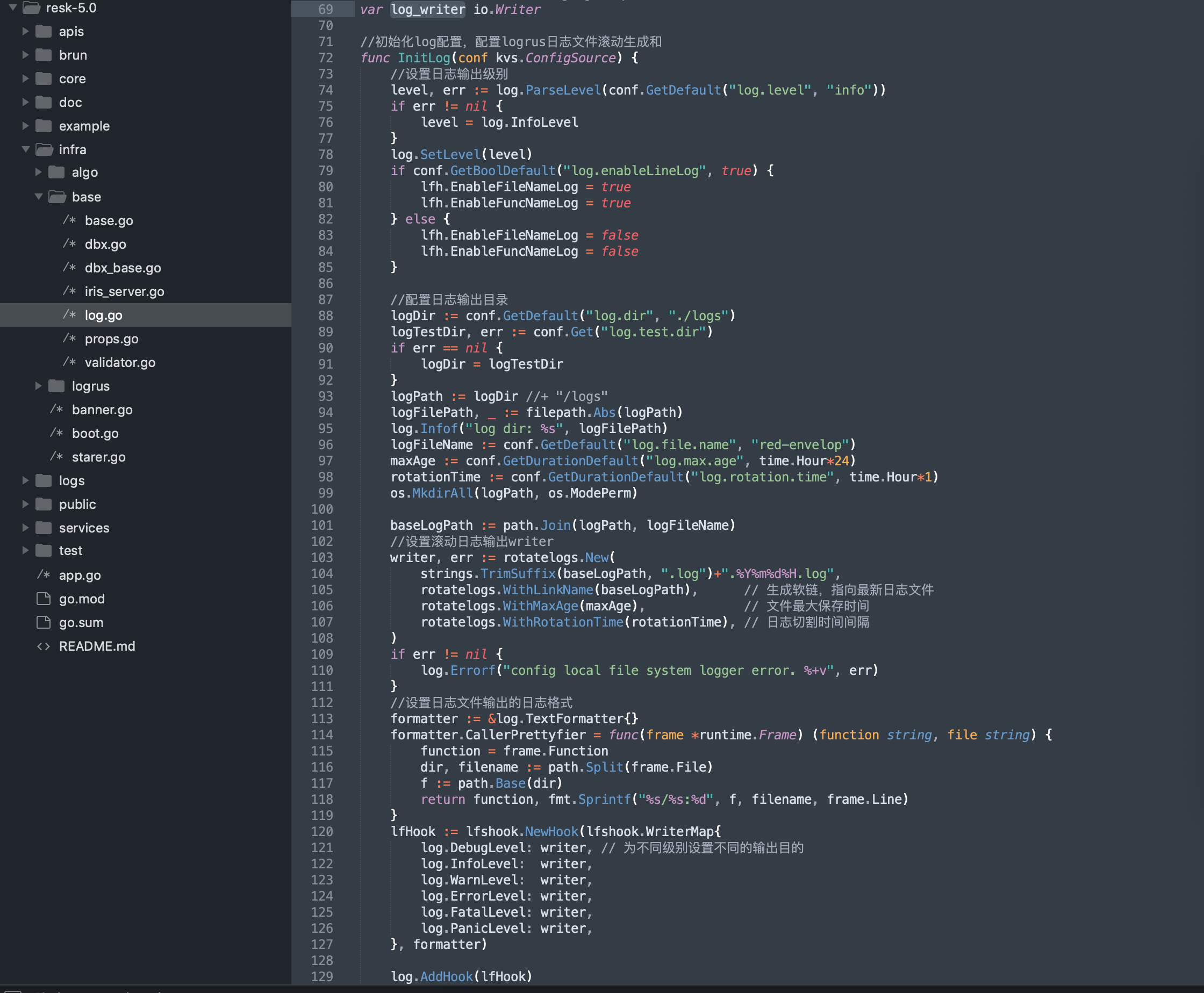Expand the brun folder arrow
The height and width of the screenshot is (993, 1204).
(x=25, y=54)
